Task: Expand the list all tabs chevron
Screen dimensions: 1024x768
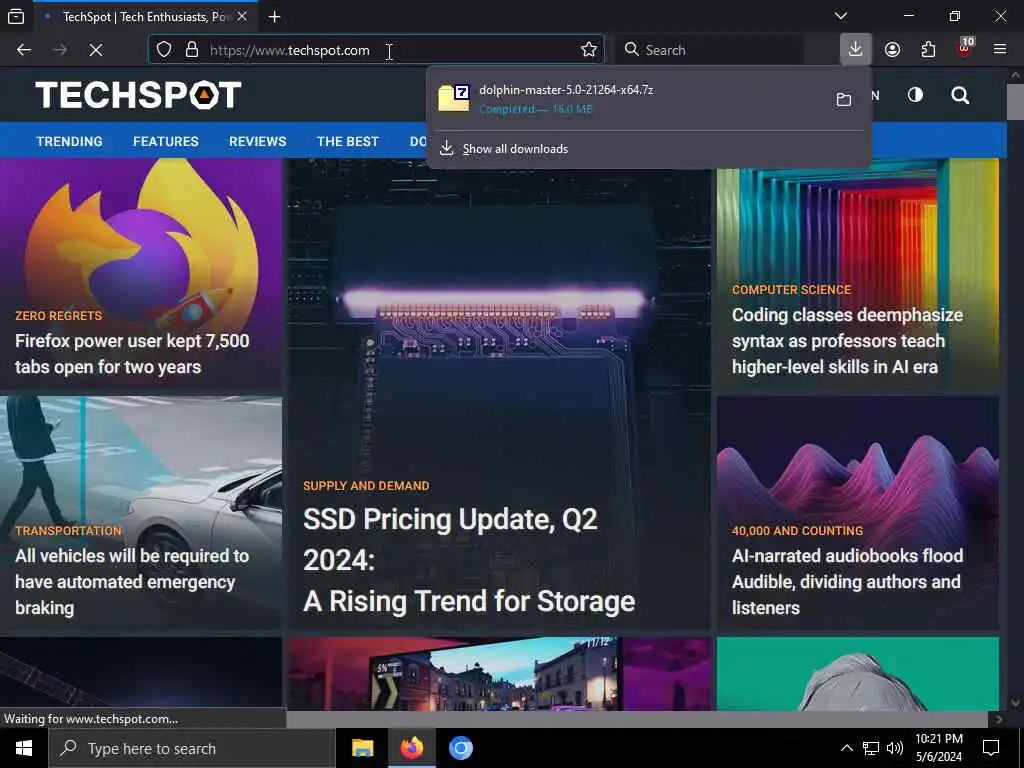Action: 840,16
